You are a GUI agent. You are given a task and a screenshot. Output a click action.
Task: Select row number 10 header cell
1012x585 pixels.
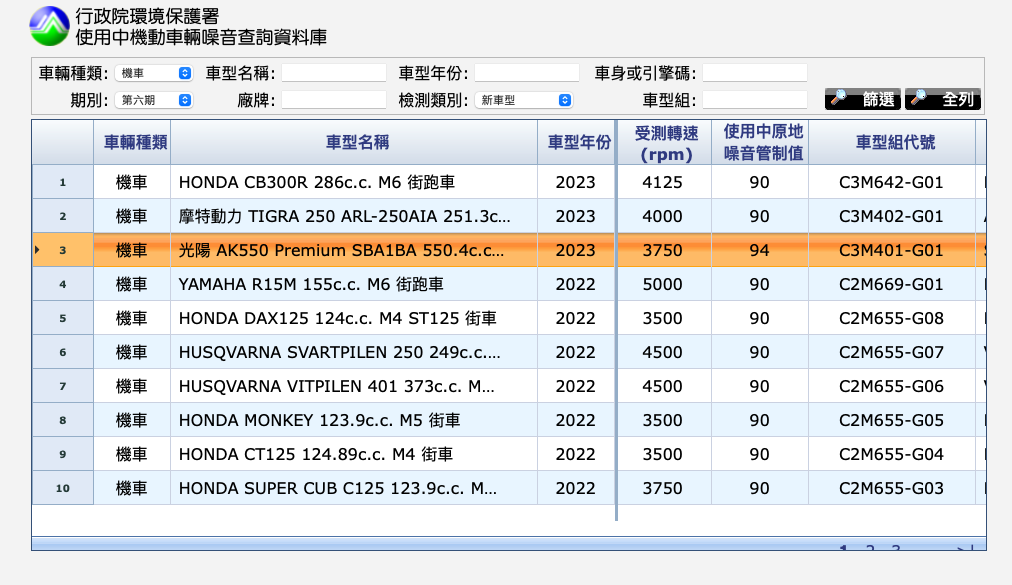tap(63, 488)
